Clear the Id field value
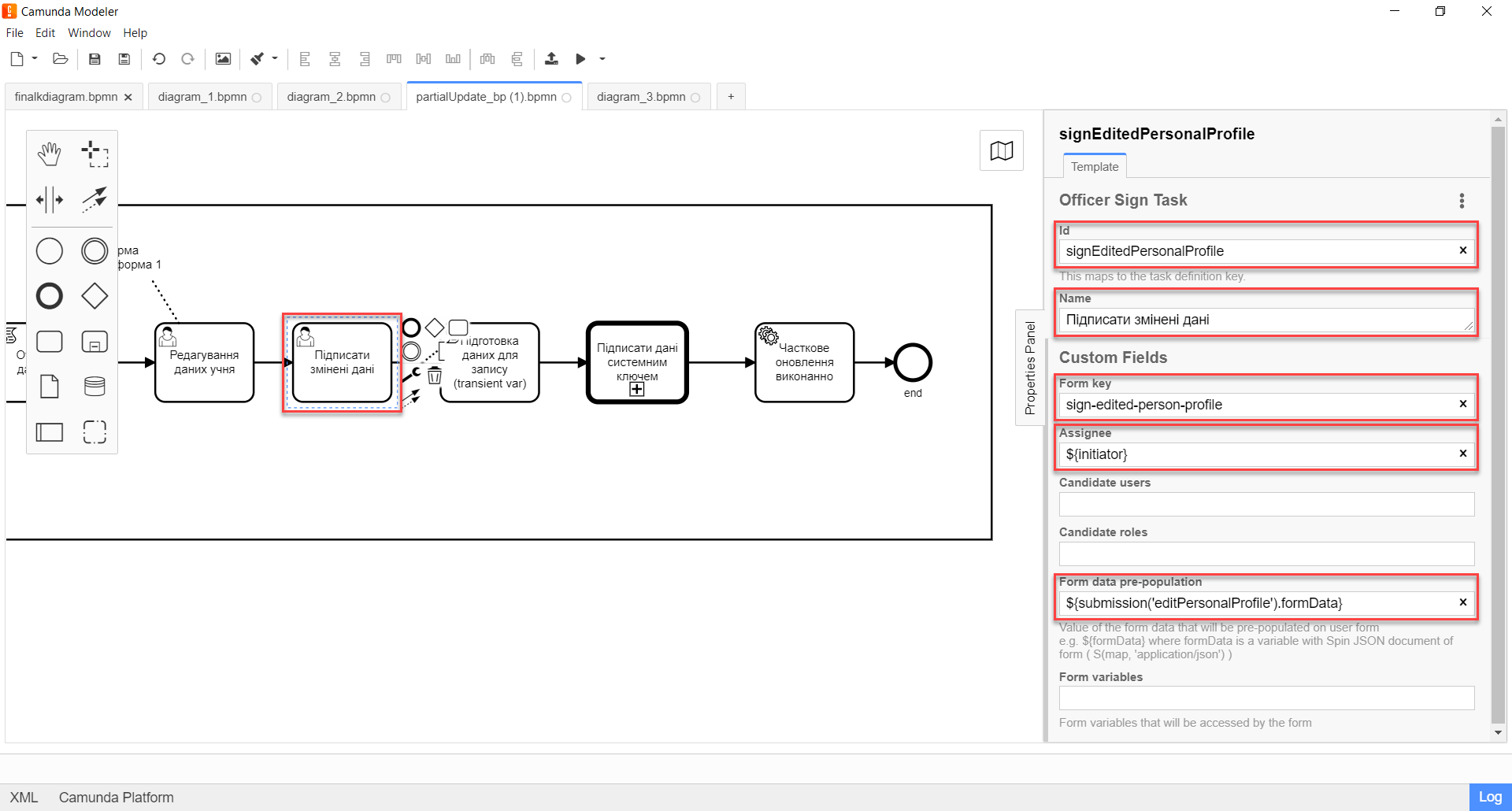 tap(1462, 250)
